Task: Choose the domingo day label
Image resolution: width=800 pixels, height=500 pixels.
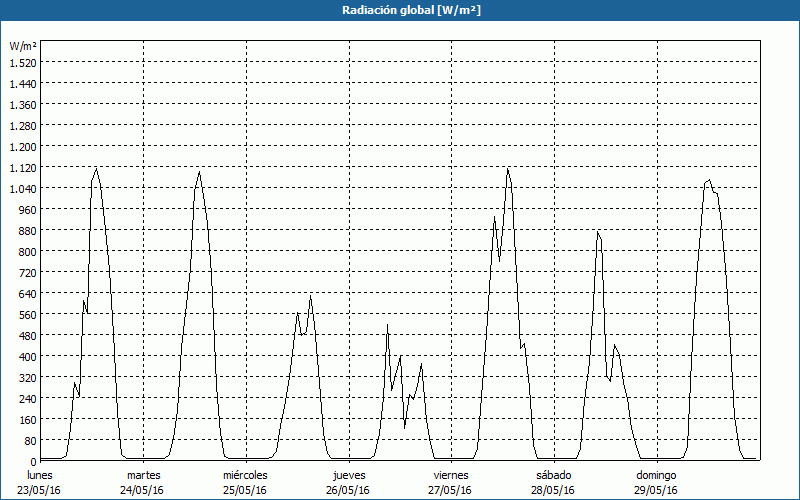Action: (657, 474)
